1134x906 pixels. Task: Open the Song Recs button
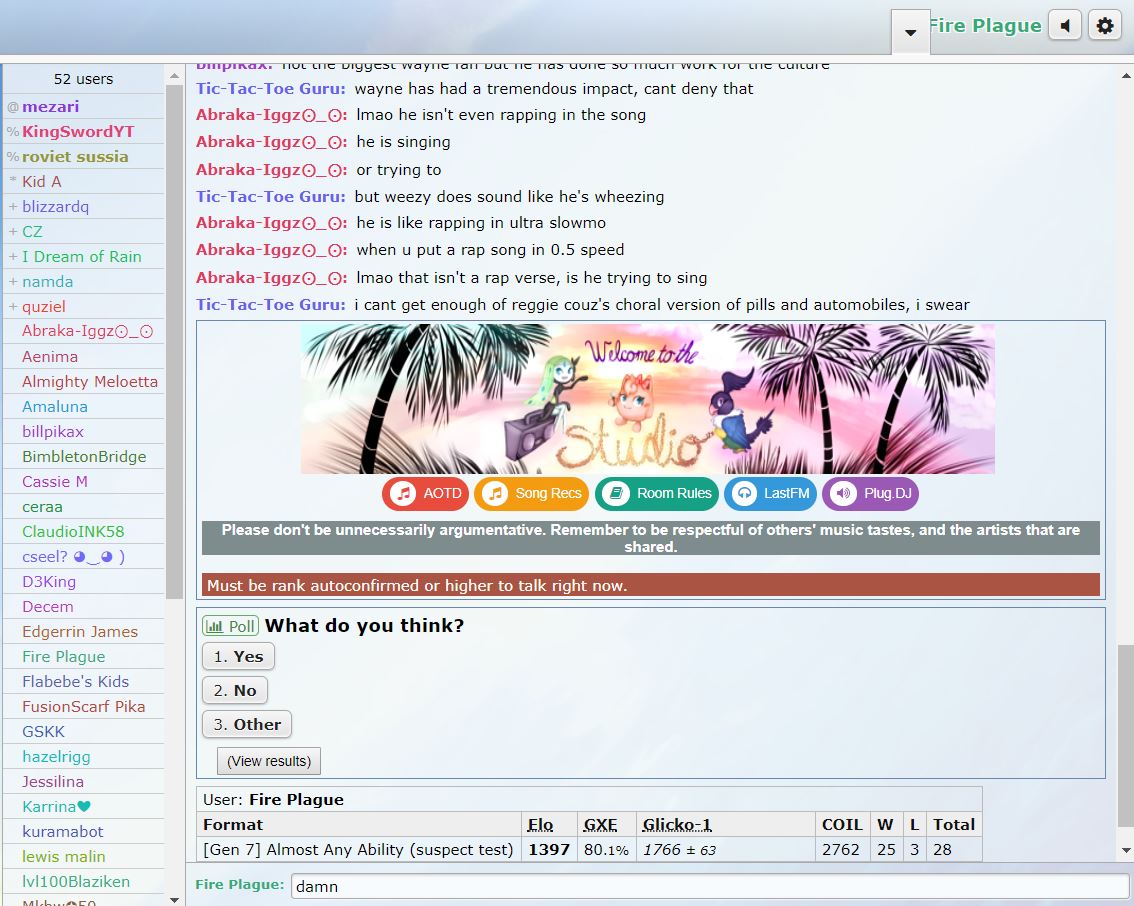(532, 493)
